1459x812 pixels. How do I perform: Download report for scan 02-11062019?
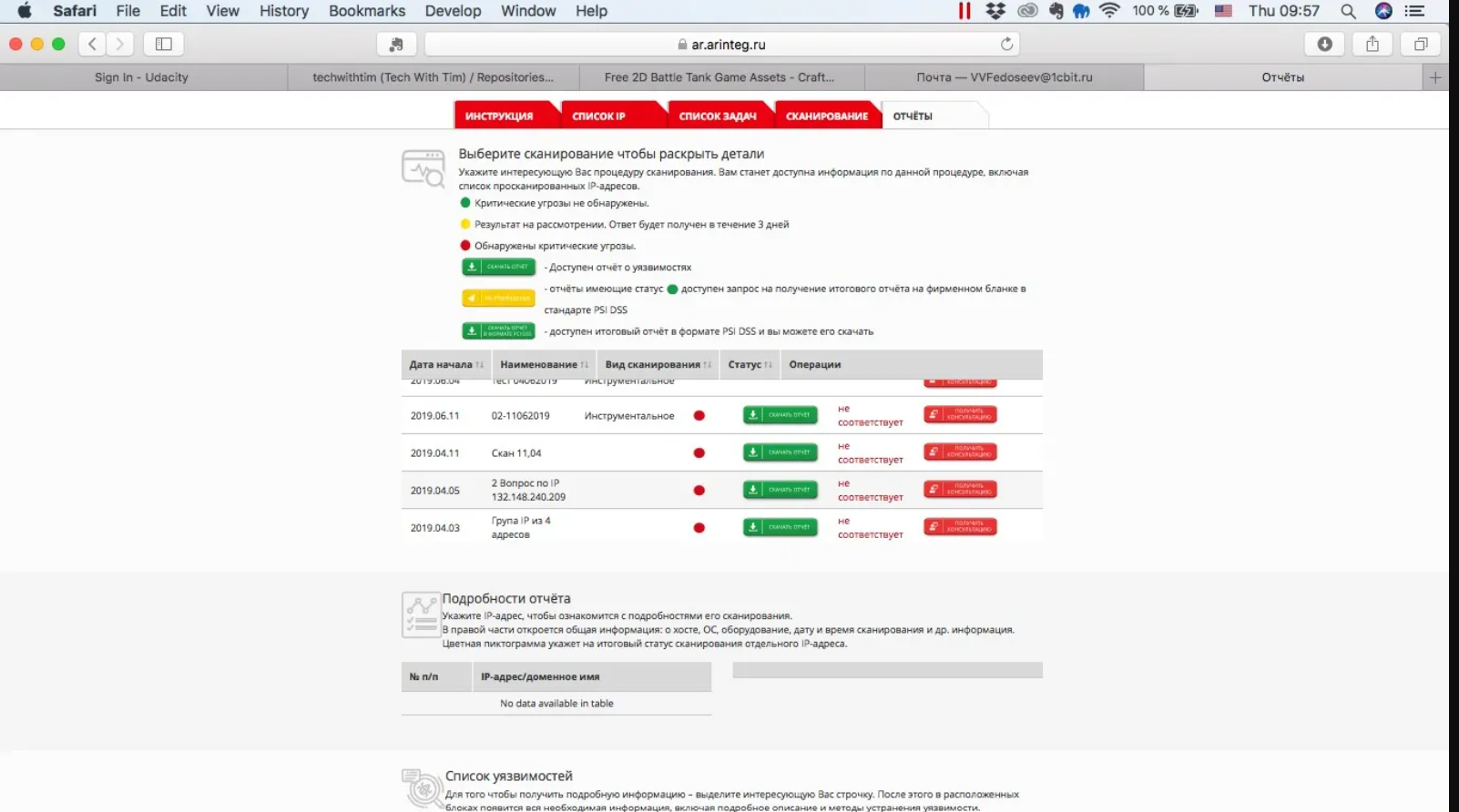[780, 415]
